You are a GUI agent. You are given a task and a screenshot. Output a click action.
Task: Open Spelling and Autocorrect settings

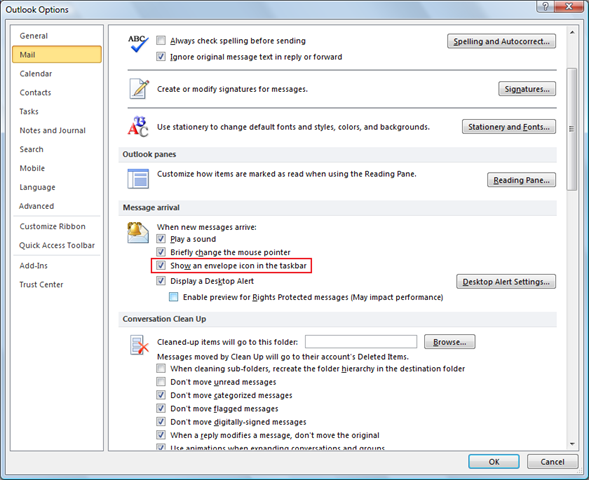(501, 41)
